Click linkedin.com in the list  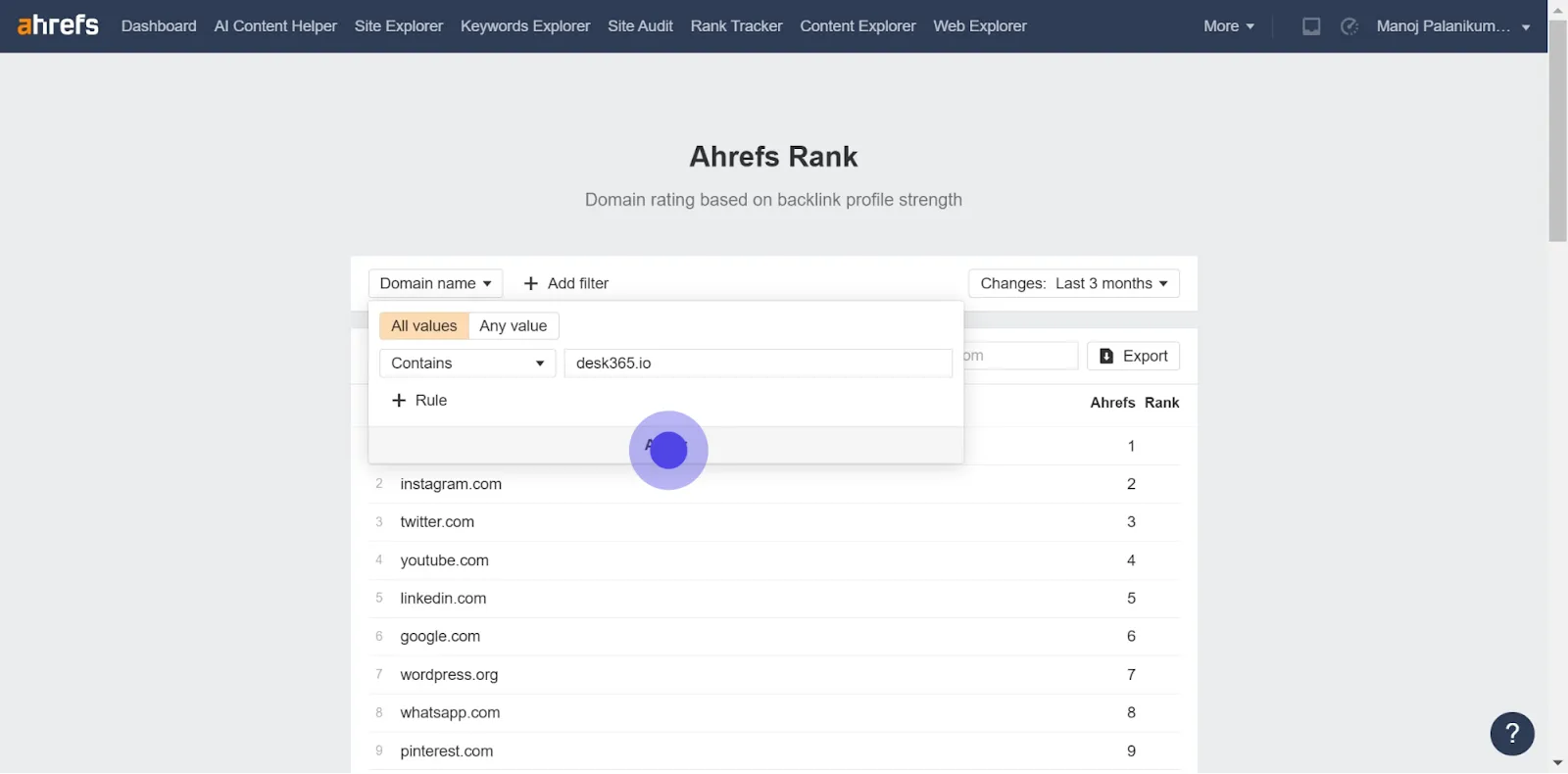tap(443, 599)
